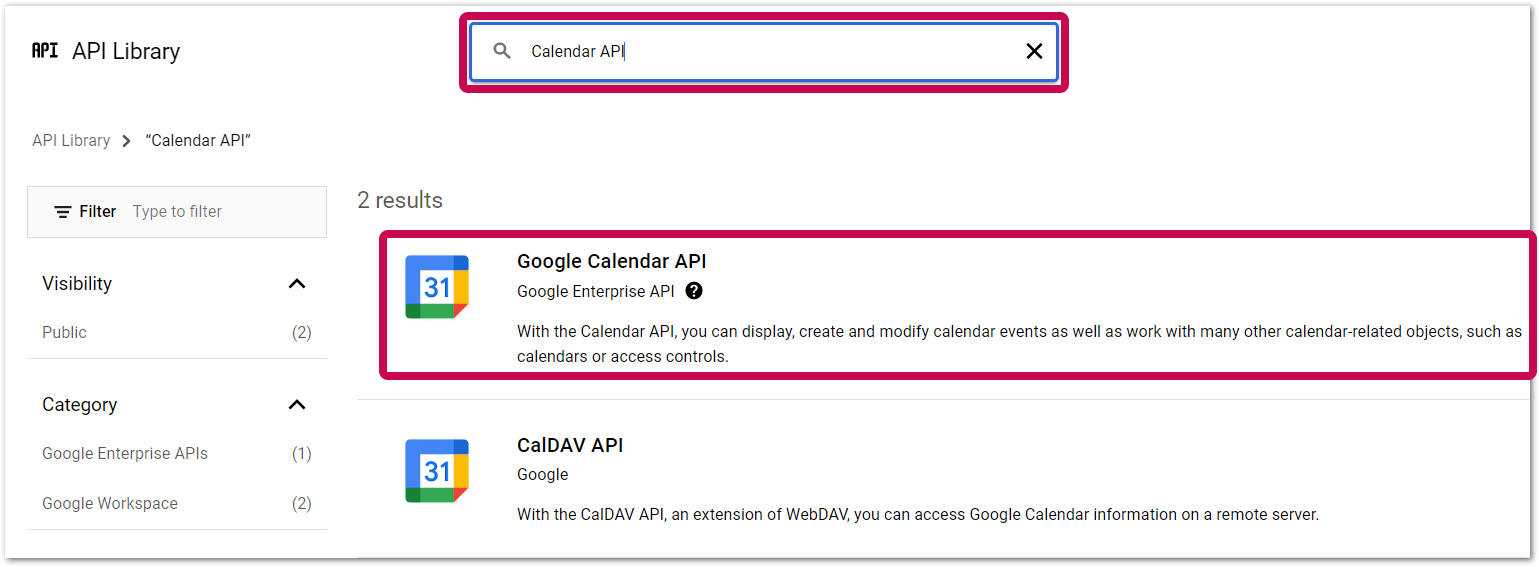Image resolution: width=1539 pixels, height=567 pixels.
Task: Collapse the Visibility section
Action: tap(296, 284)
